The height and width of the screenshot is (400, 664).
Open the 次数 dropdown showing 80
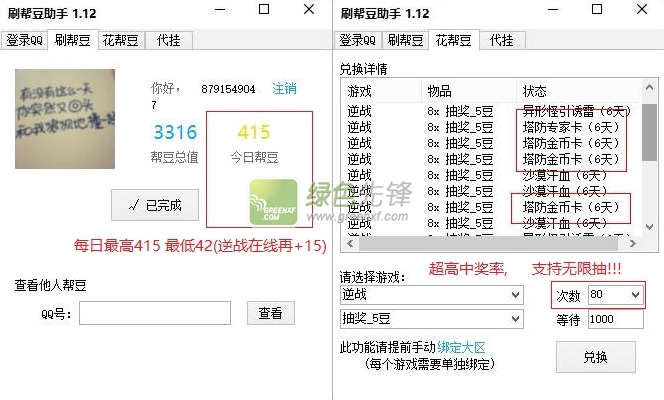(x=634, y=295)
